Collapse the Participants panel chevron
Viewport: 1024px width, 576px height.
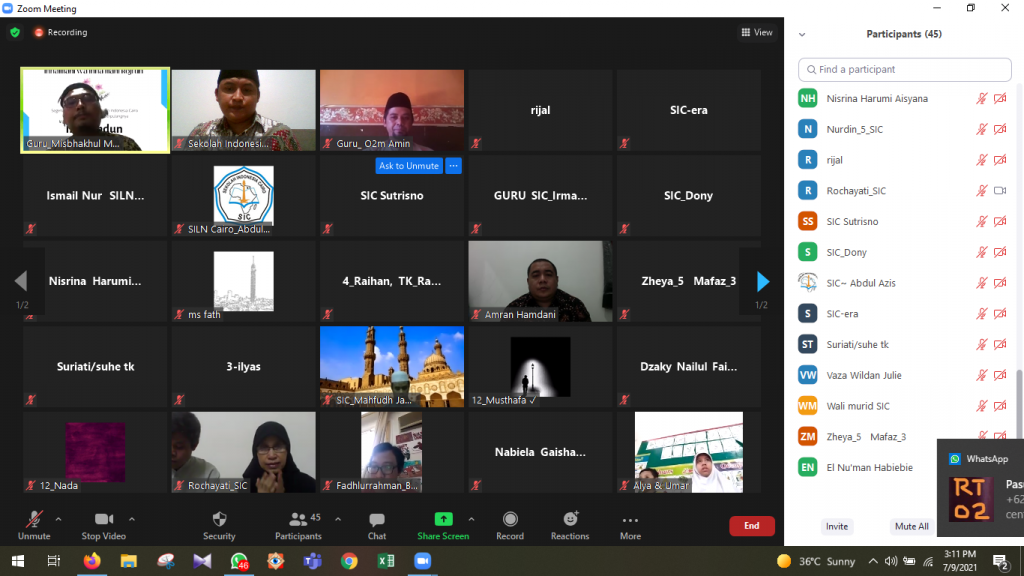coord(802,34)
